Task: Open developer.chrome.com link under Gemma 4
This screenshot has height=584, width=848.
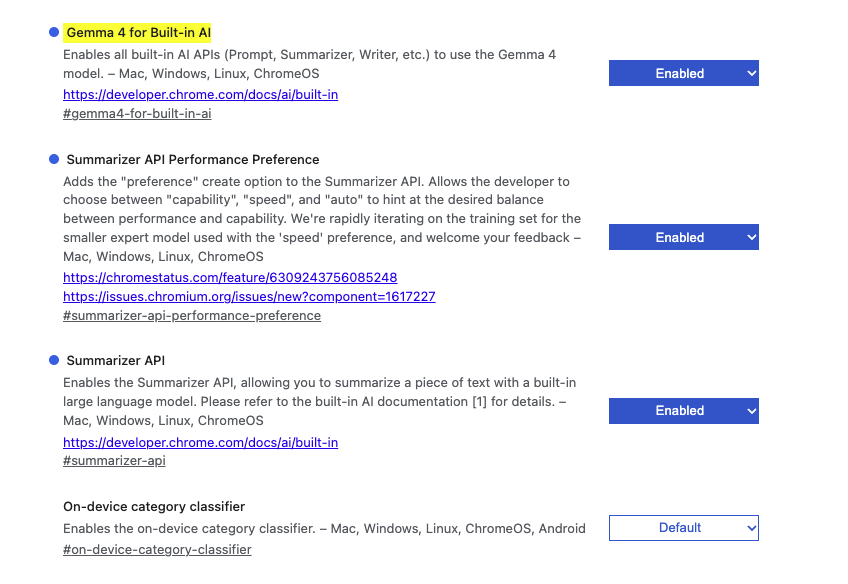Action: click(201, 95)
